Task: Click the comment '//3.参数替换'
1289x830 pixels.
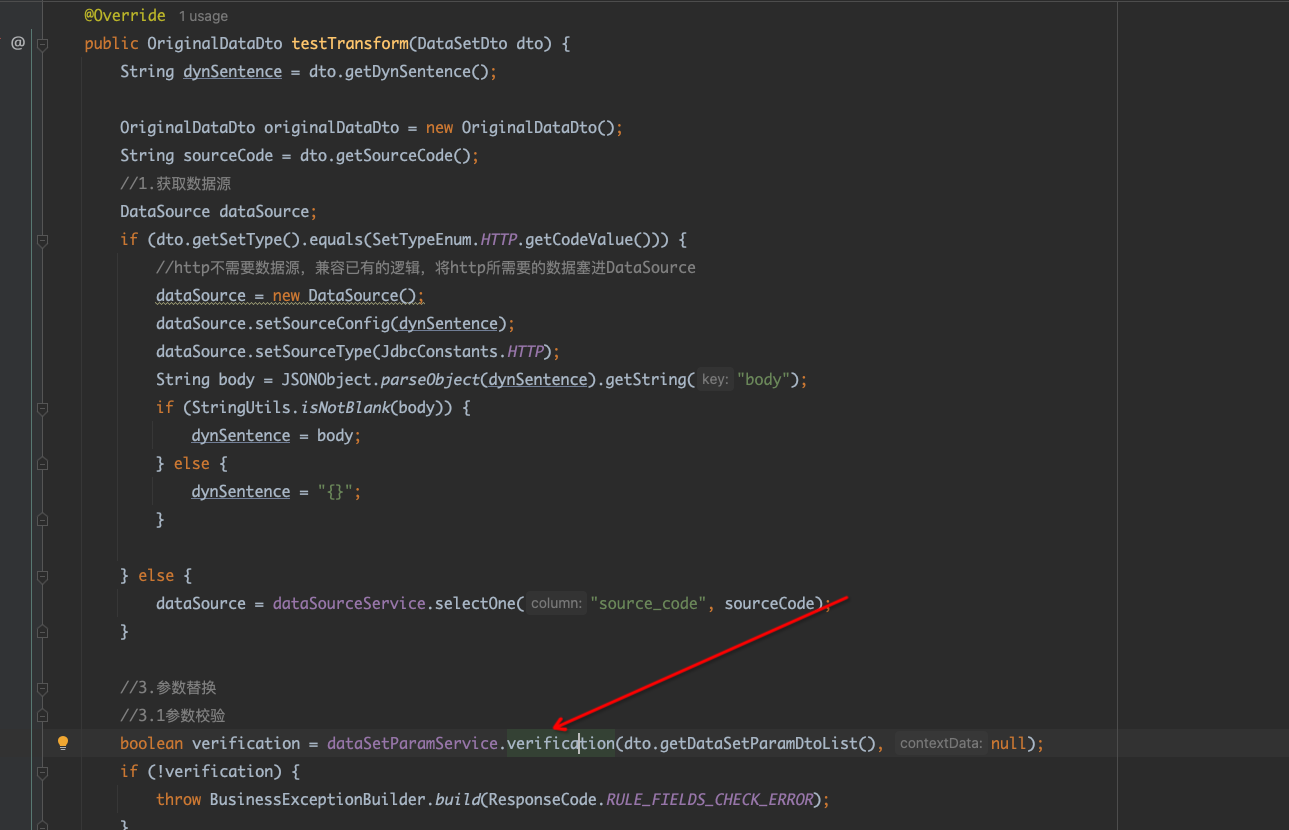Action: click(168, 687)
